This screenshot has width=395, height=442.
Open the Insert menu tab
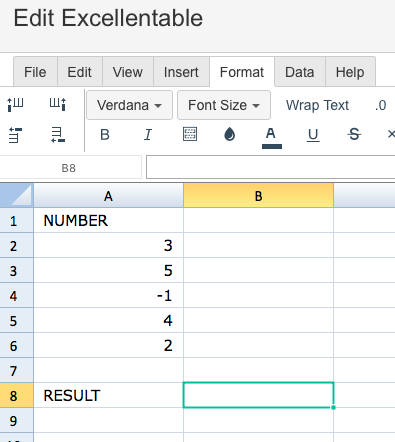[181, 72]
